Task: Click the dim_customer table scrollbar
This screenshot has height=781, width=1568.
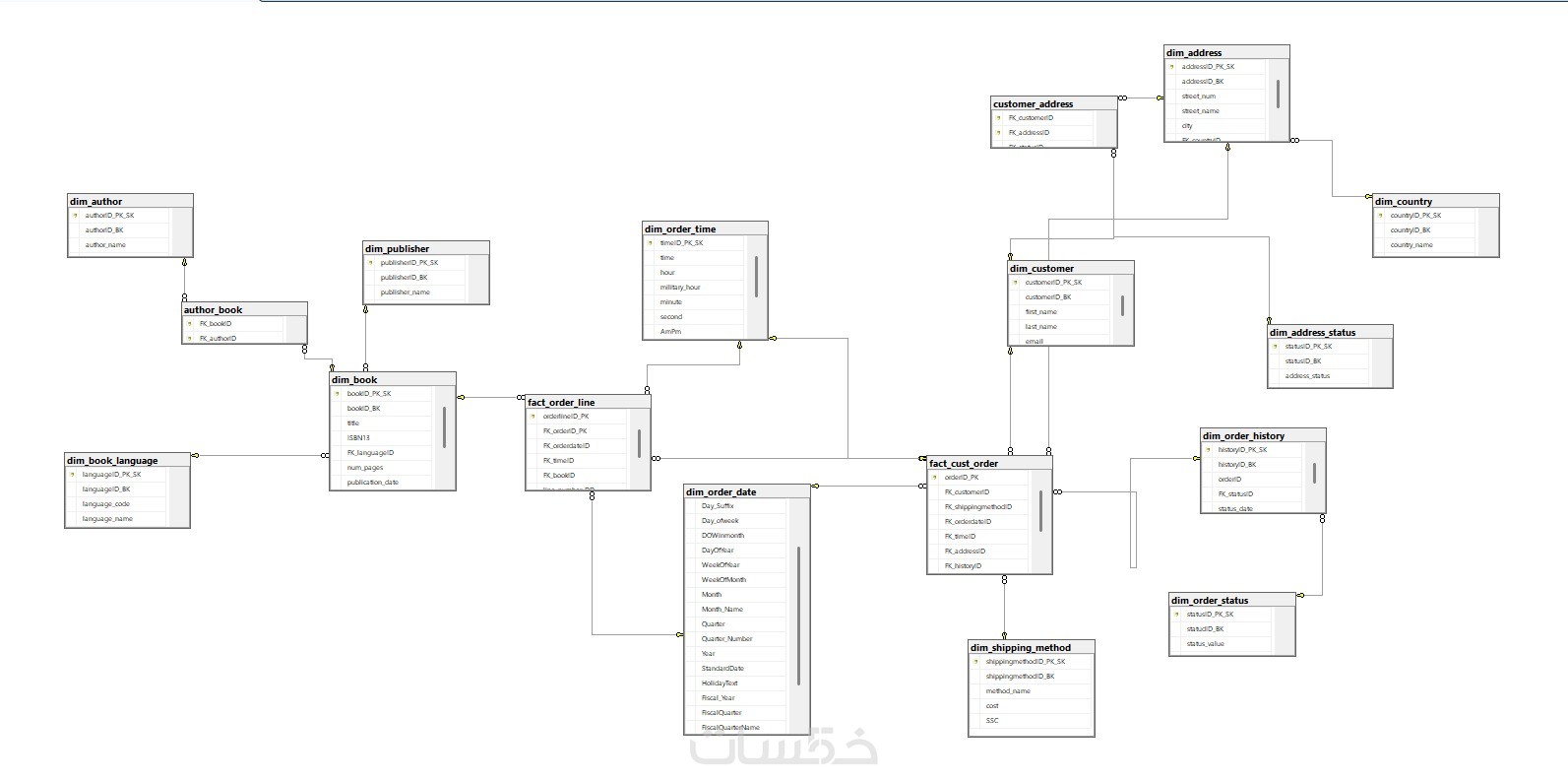Action: [x=1123, y=305]
